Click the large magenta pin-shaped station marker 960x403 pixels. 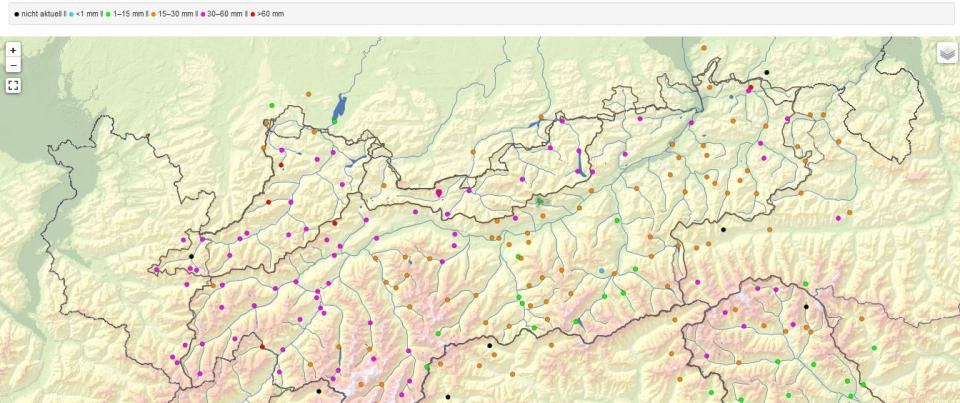click(438, 189)
